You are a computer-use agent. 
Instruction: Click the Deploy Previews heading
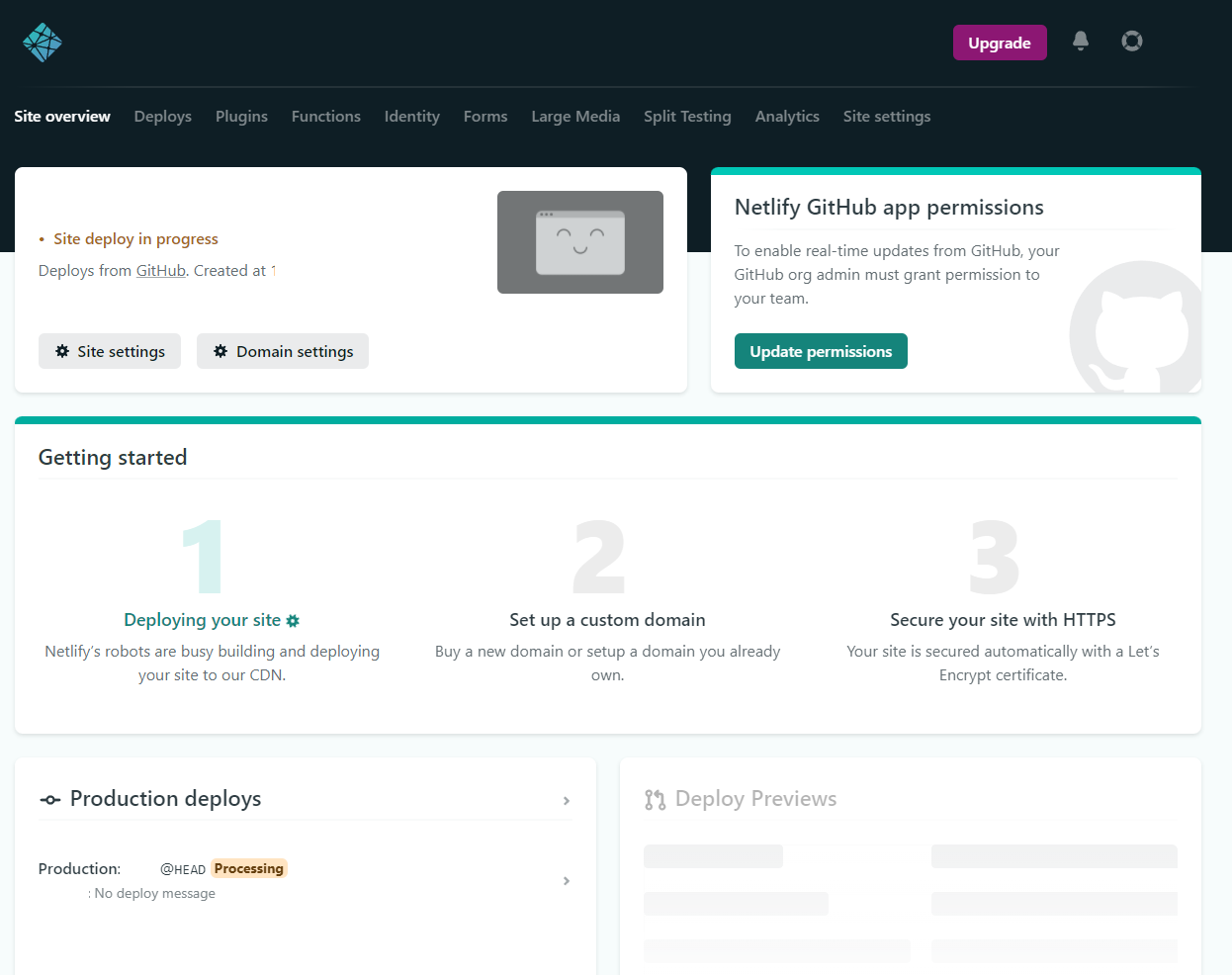[755, 799]
